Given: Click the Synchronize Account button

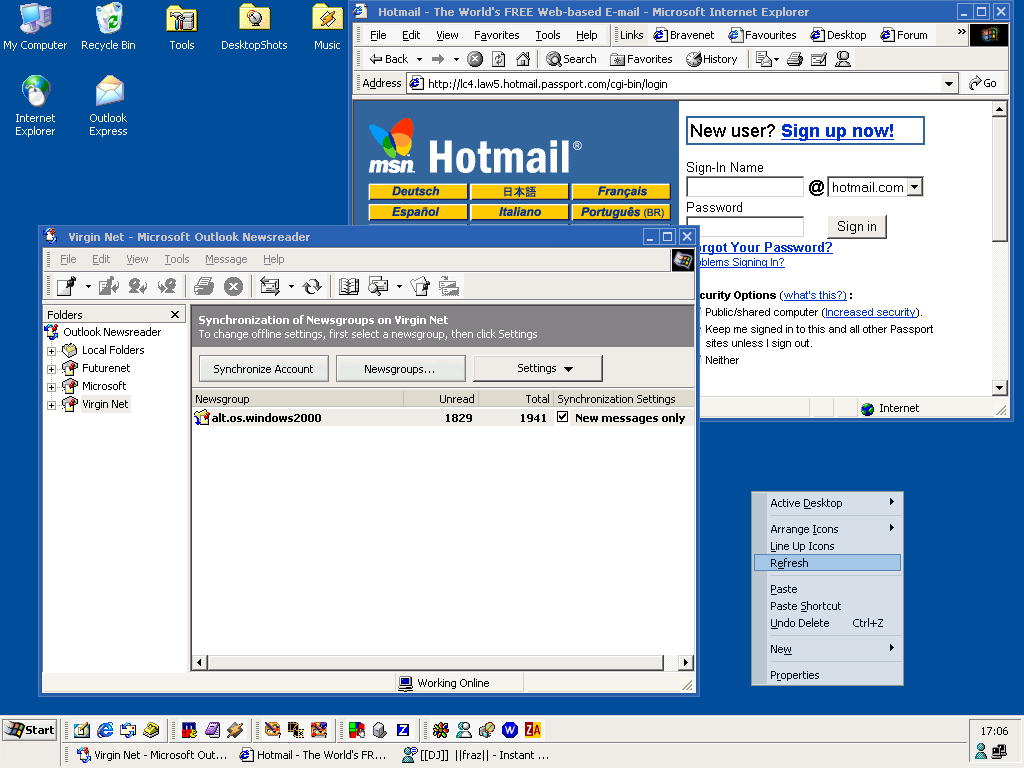Looking at the screenshot, I should pyautogui.click(x=263, y=369).
